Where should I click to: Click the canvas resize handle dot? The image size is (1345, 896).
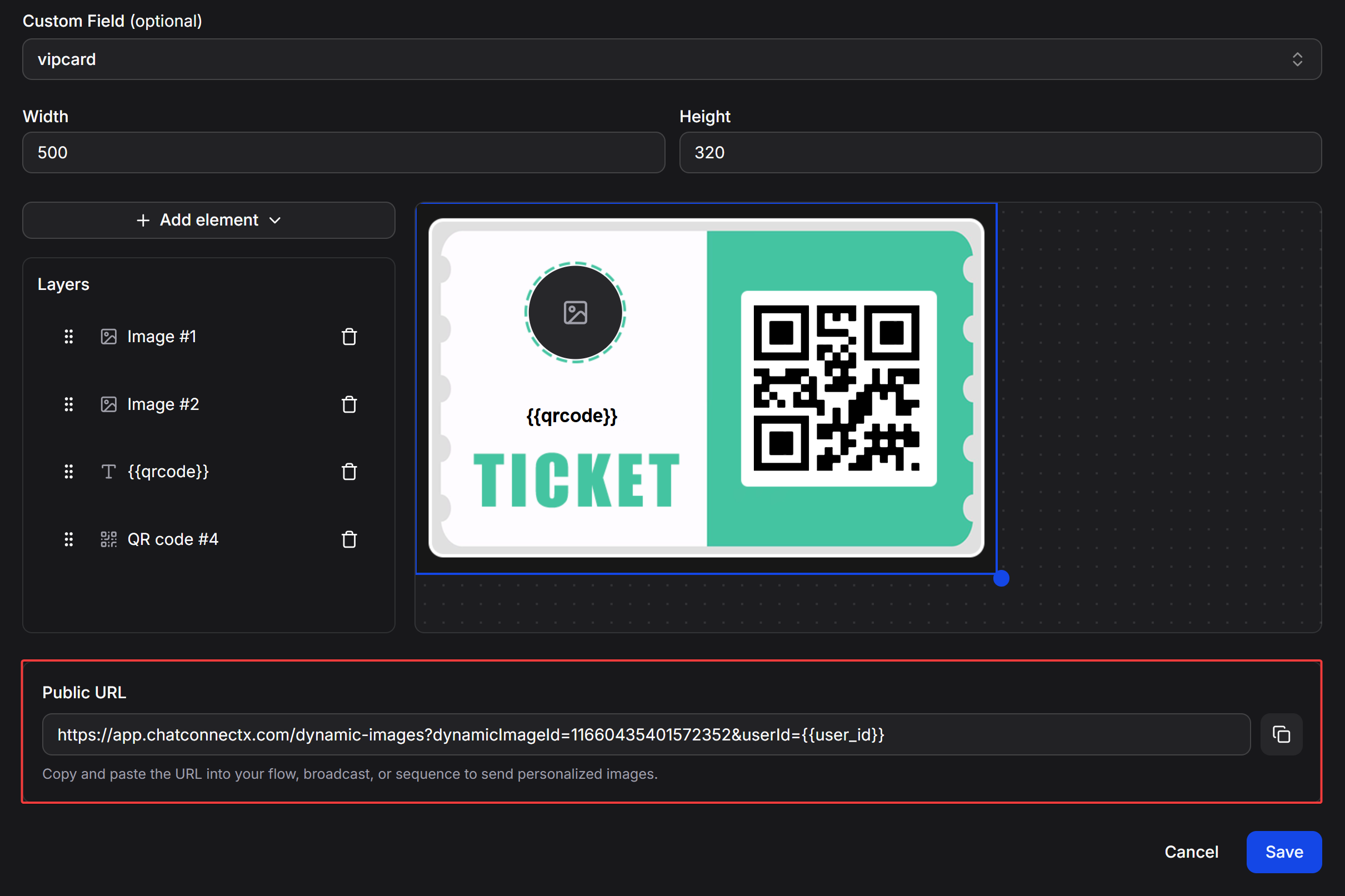pyautogui.click(x=1001, y=578)
